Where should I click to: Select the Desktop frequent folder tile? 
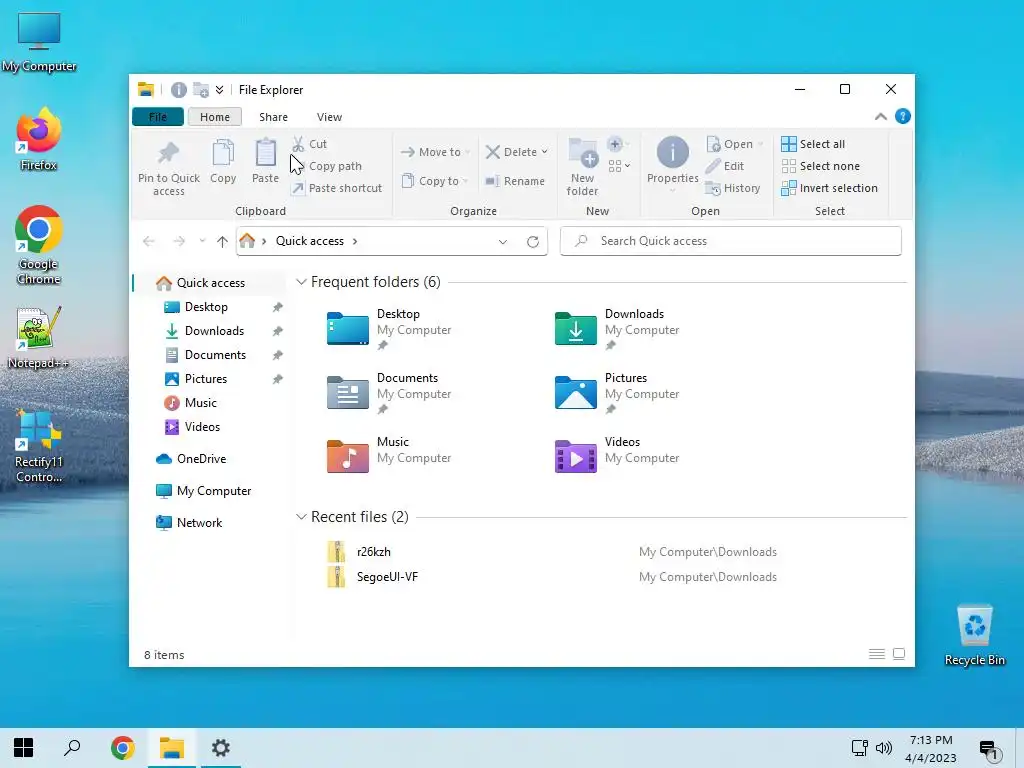[x=390, y=329]
